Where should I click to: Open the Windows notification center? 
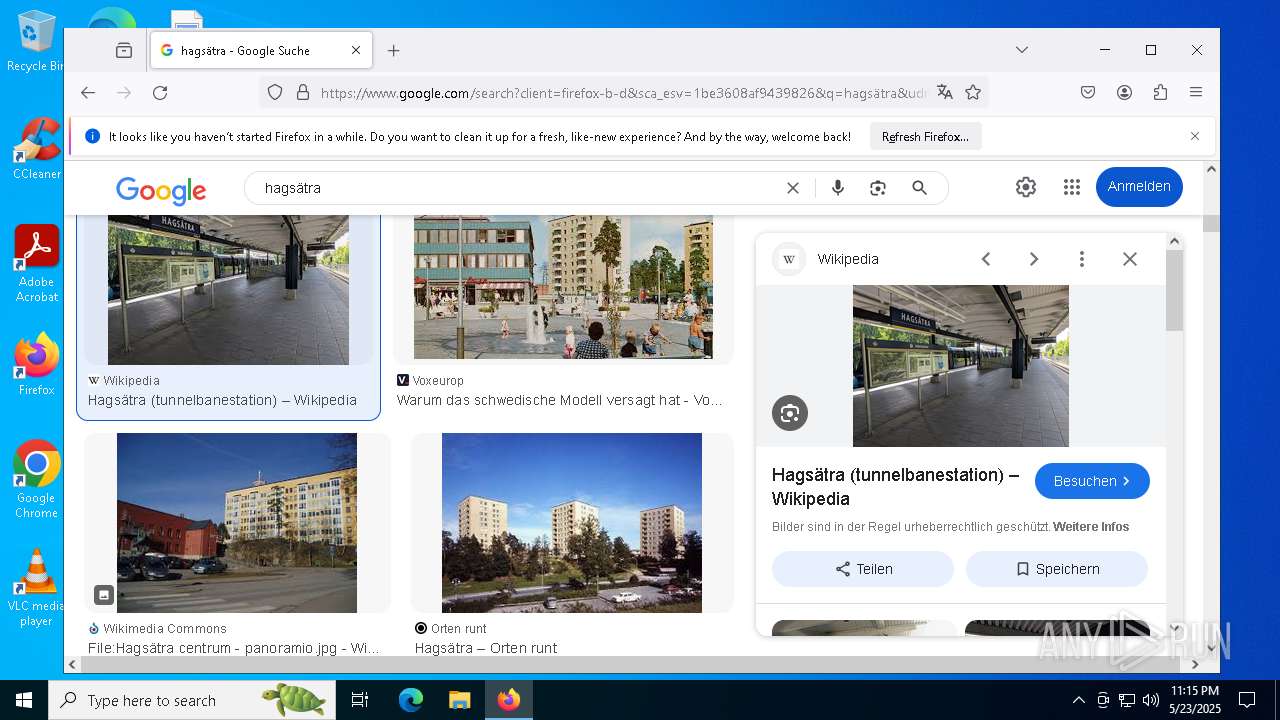[1247, 700]
